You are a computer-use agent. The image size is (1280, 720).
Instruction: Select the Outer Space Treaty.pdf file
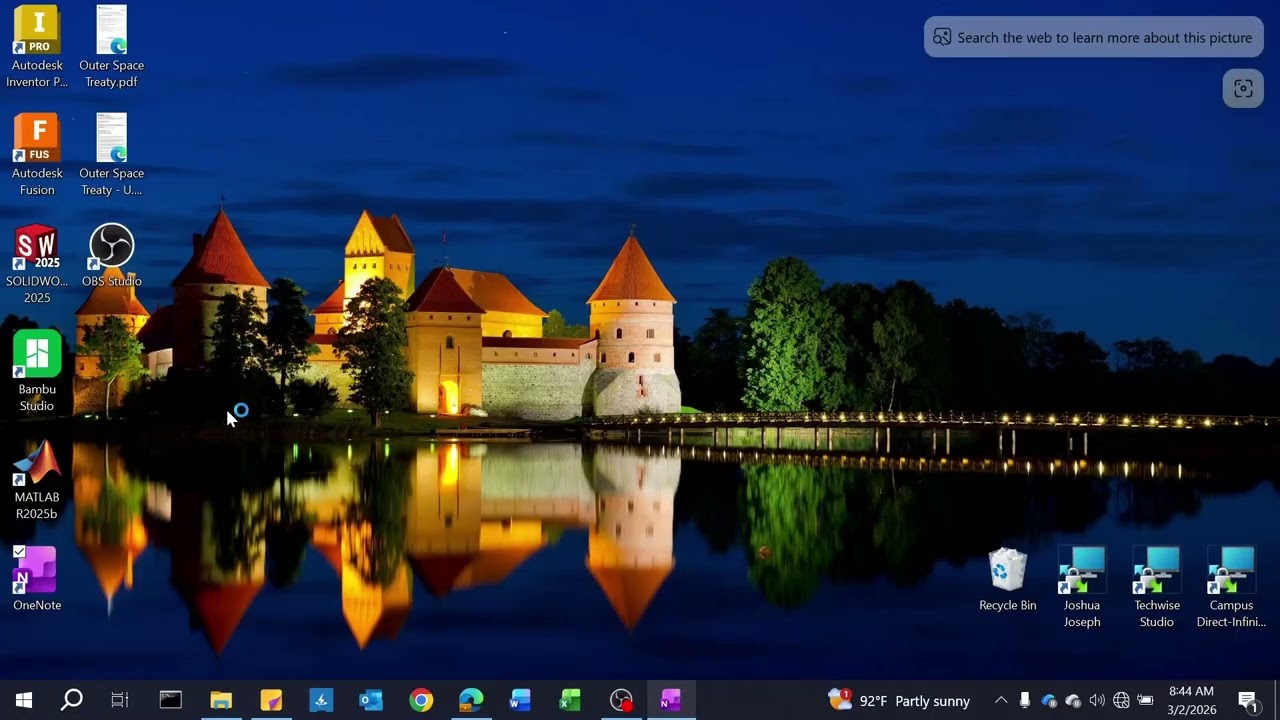(x=111, y=47)
